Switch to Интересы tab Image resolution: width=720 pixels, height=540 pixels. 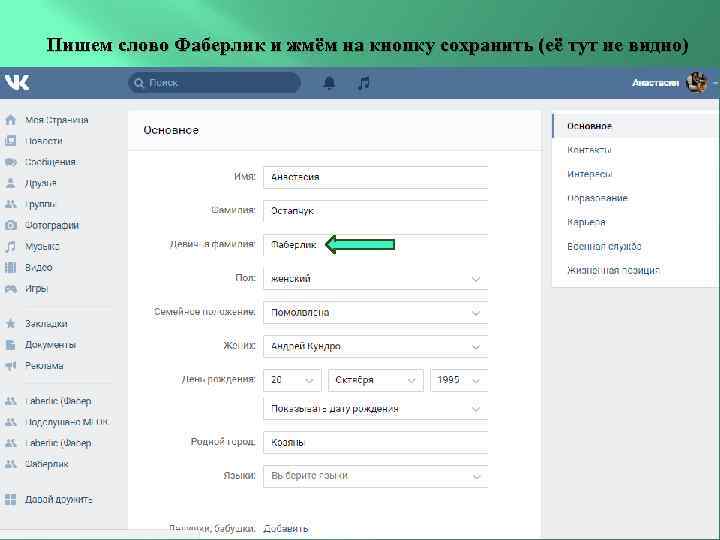pos(590,174)
